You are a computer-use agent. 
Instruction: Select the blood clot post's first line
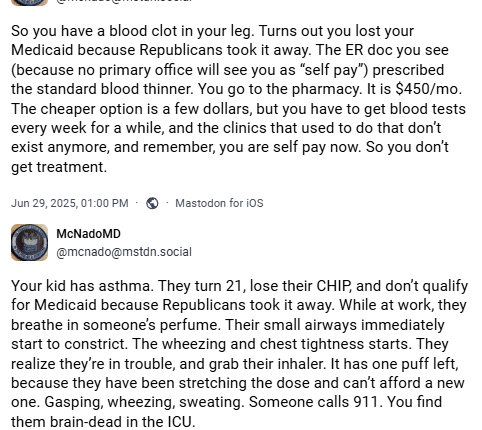point(212,31)
